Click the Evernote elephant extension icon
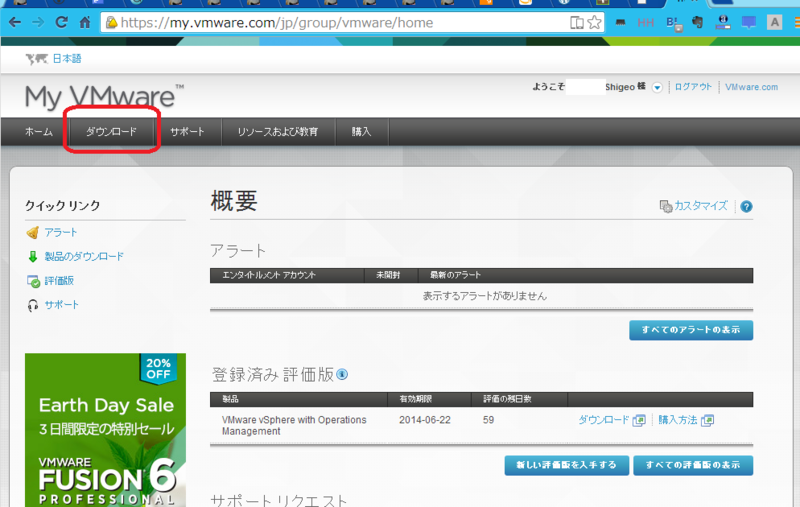This screenshot has width=800, height=507. point(697,22)
